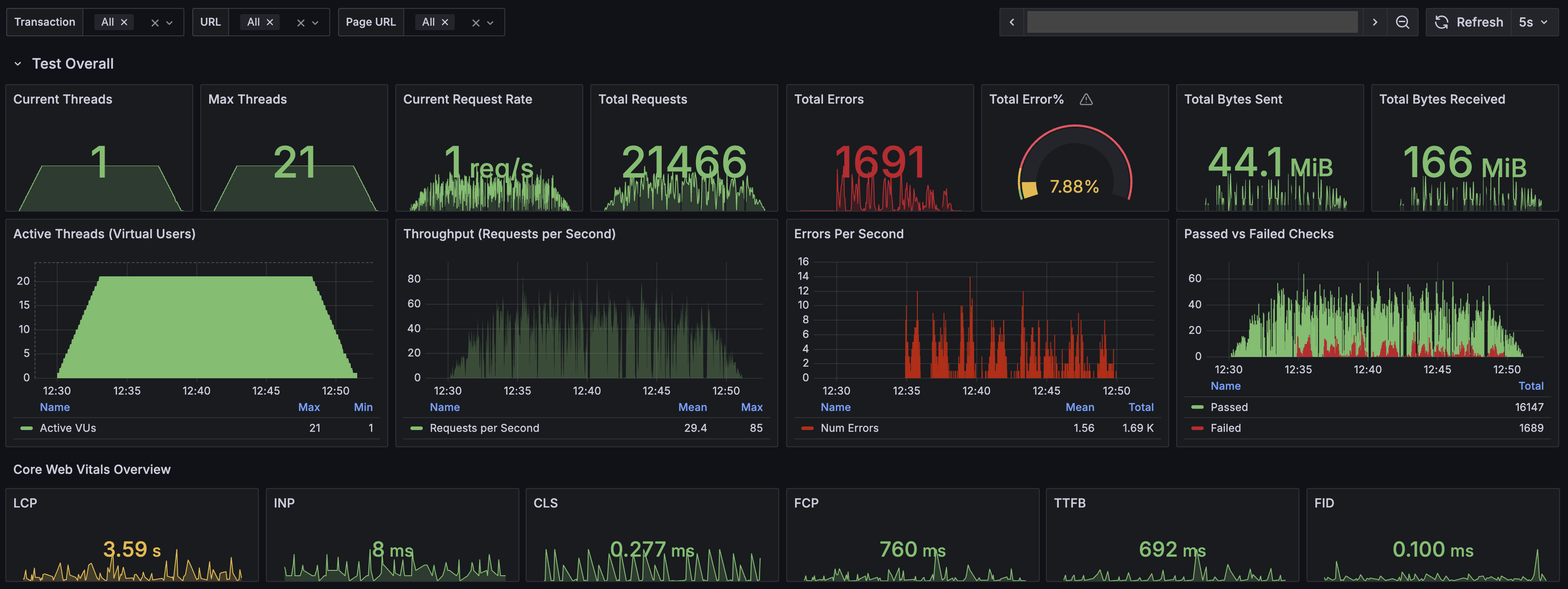Sort throughput legend by Mean column
1568x589 pixels.
692,407
